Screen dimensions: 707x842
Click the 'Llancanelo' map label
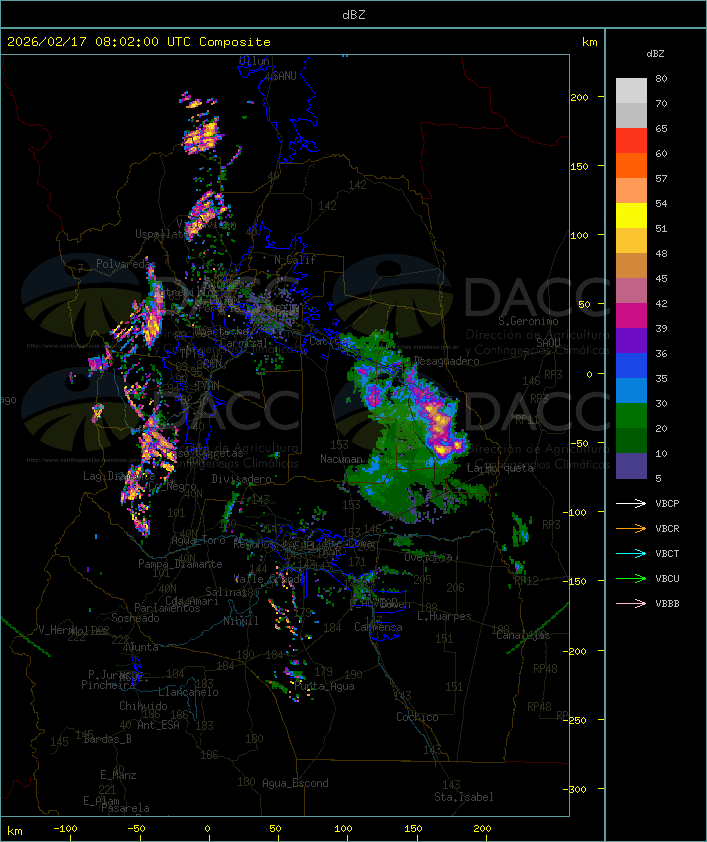188,692
